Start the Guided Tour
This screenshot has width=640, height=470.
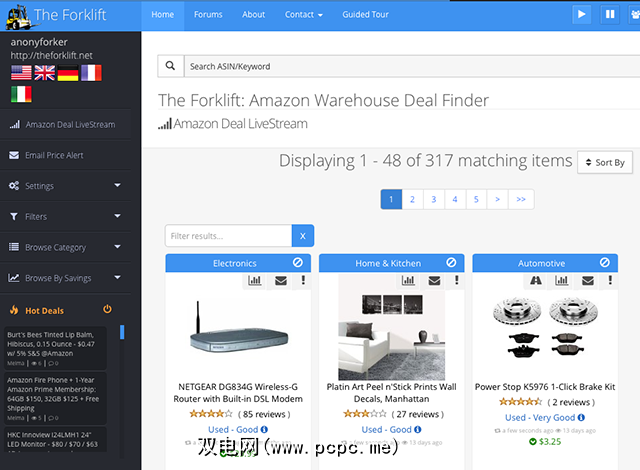coord(365,15)
